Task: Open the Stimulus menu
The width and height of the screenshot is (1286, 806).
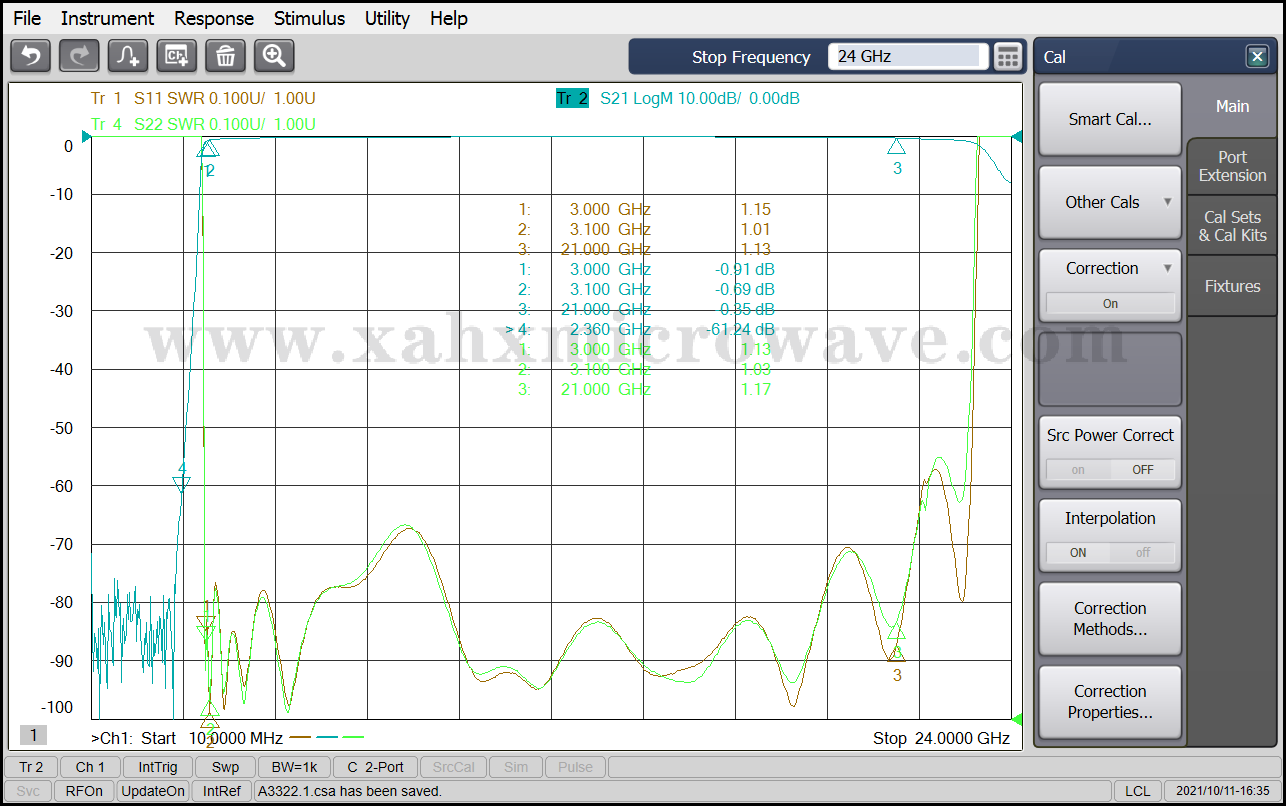Action: 309,18
